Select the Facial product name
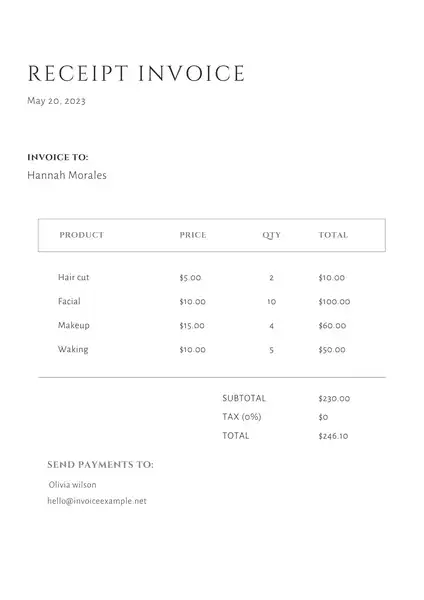The height and width of the screenshot is (600, 424). [x=69, y=301]
